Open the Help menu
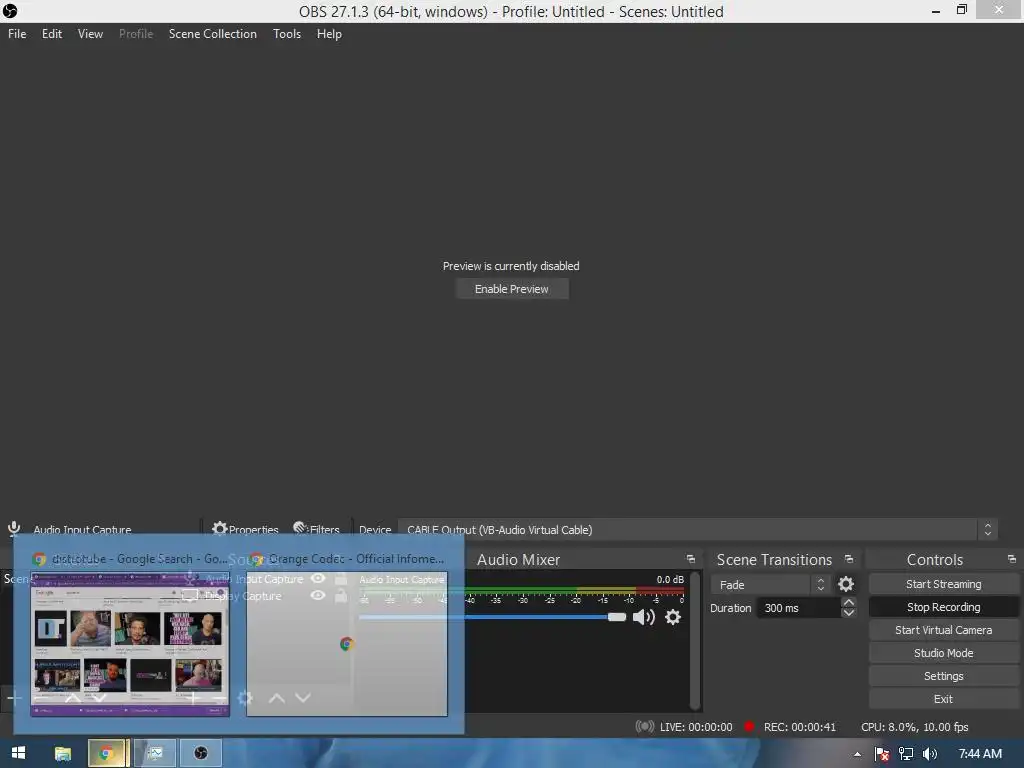The image size is (1024, 768). click(x=329, y=34)
